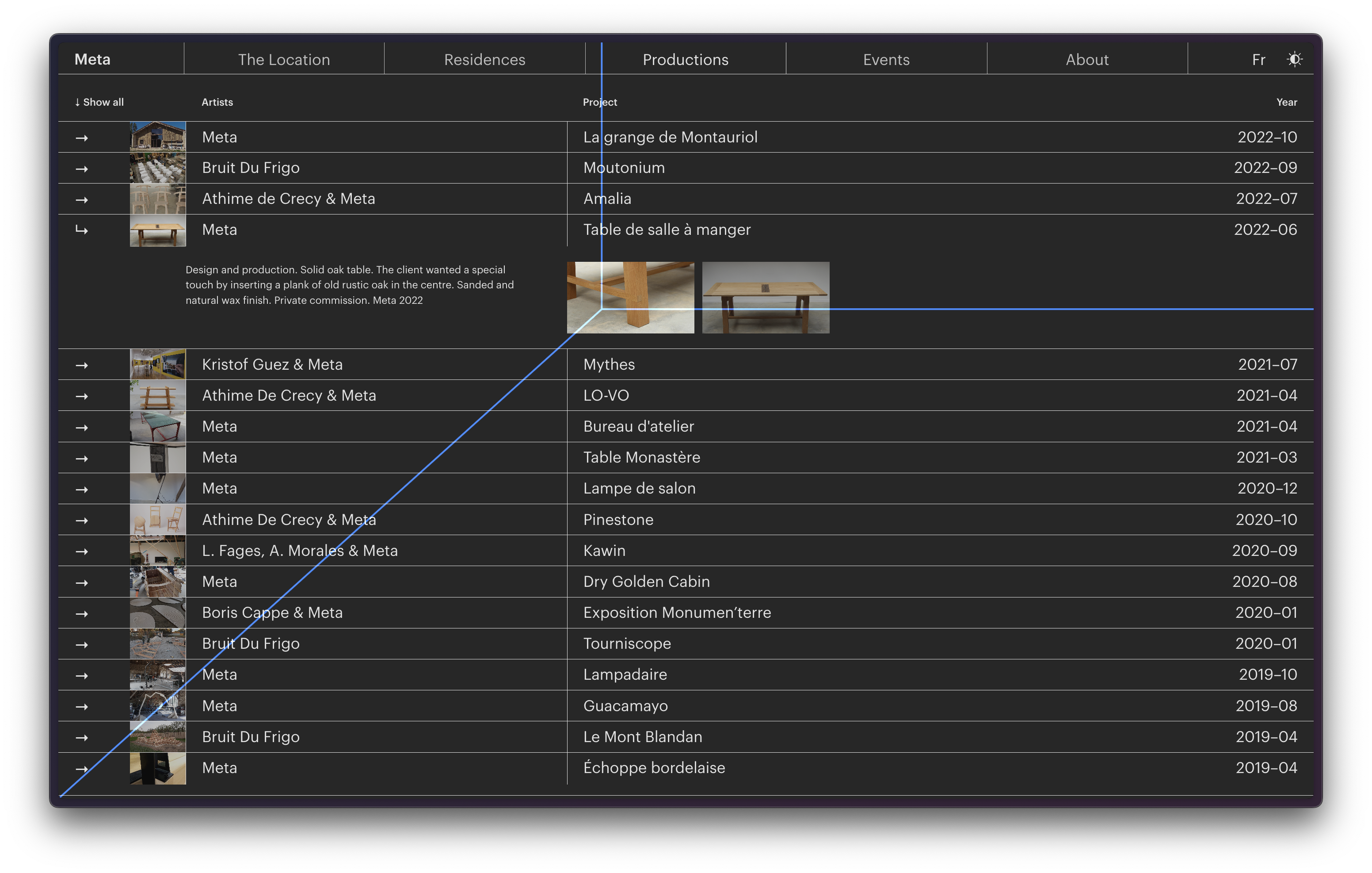
Task: Click the Bureau d'atelier row thumbnail
Action: tap(158, 426)
